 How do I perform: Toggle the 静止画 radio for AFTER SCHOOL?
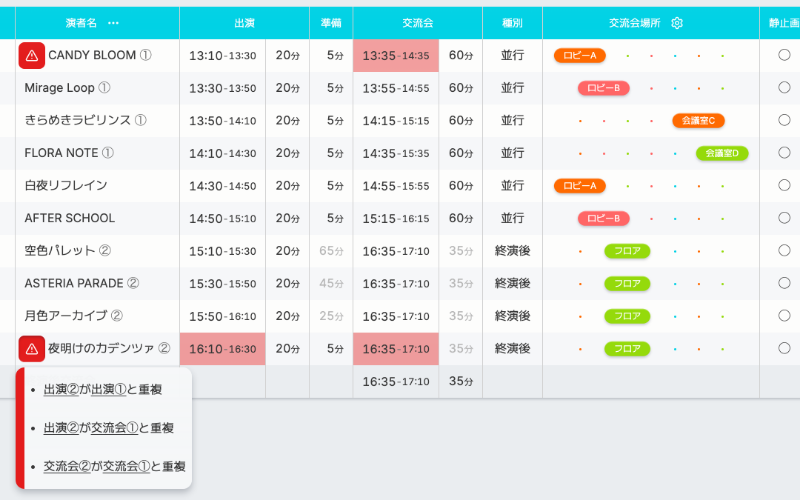[x=784, y=218]
